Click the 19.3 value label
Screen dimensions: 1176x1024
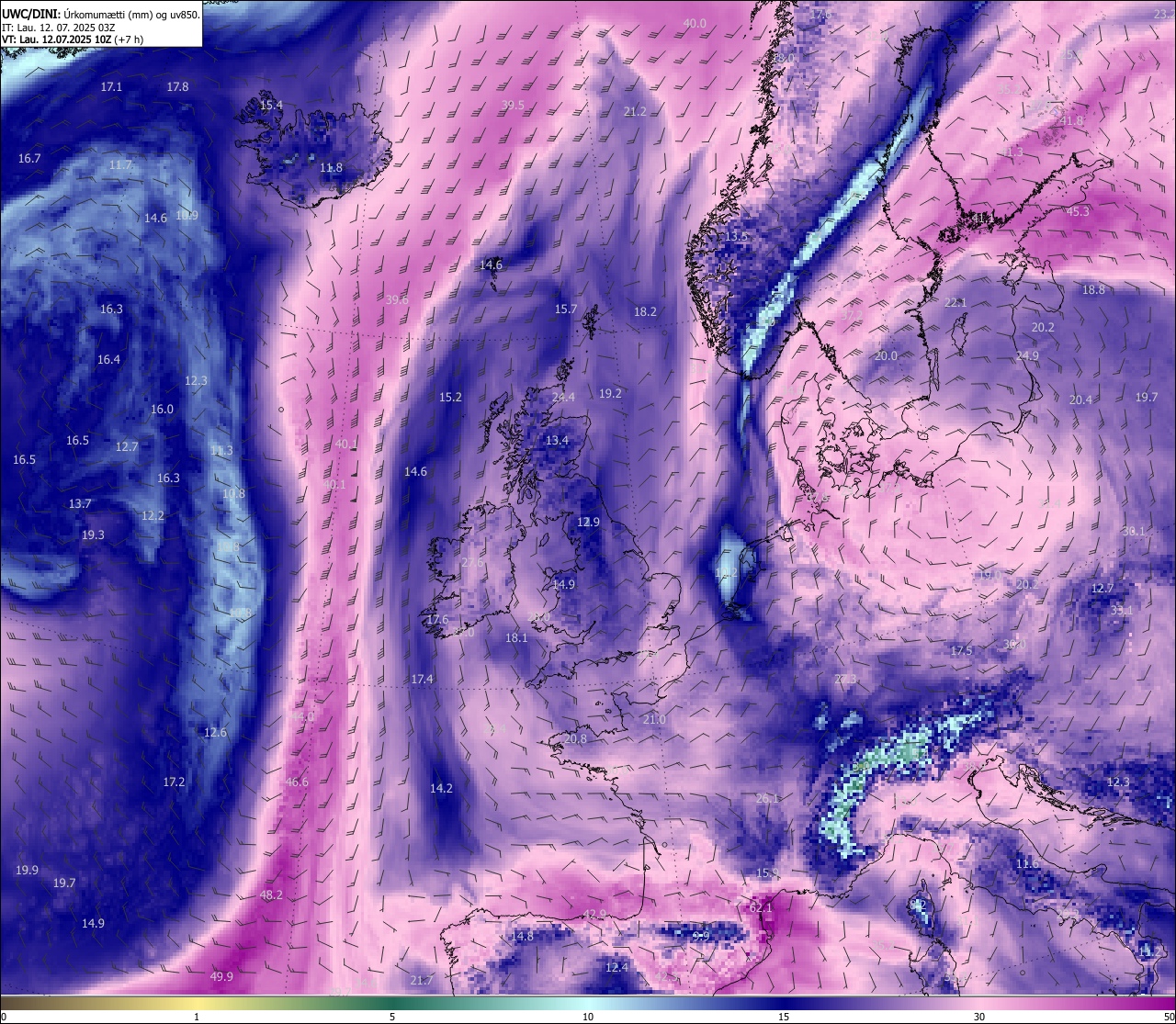[x=93, y=535]
